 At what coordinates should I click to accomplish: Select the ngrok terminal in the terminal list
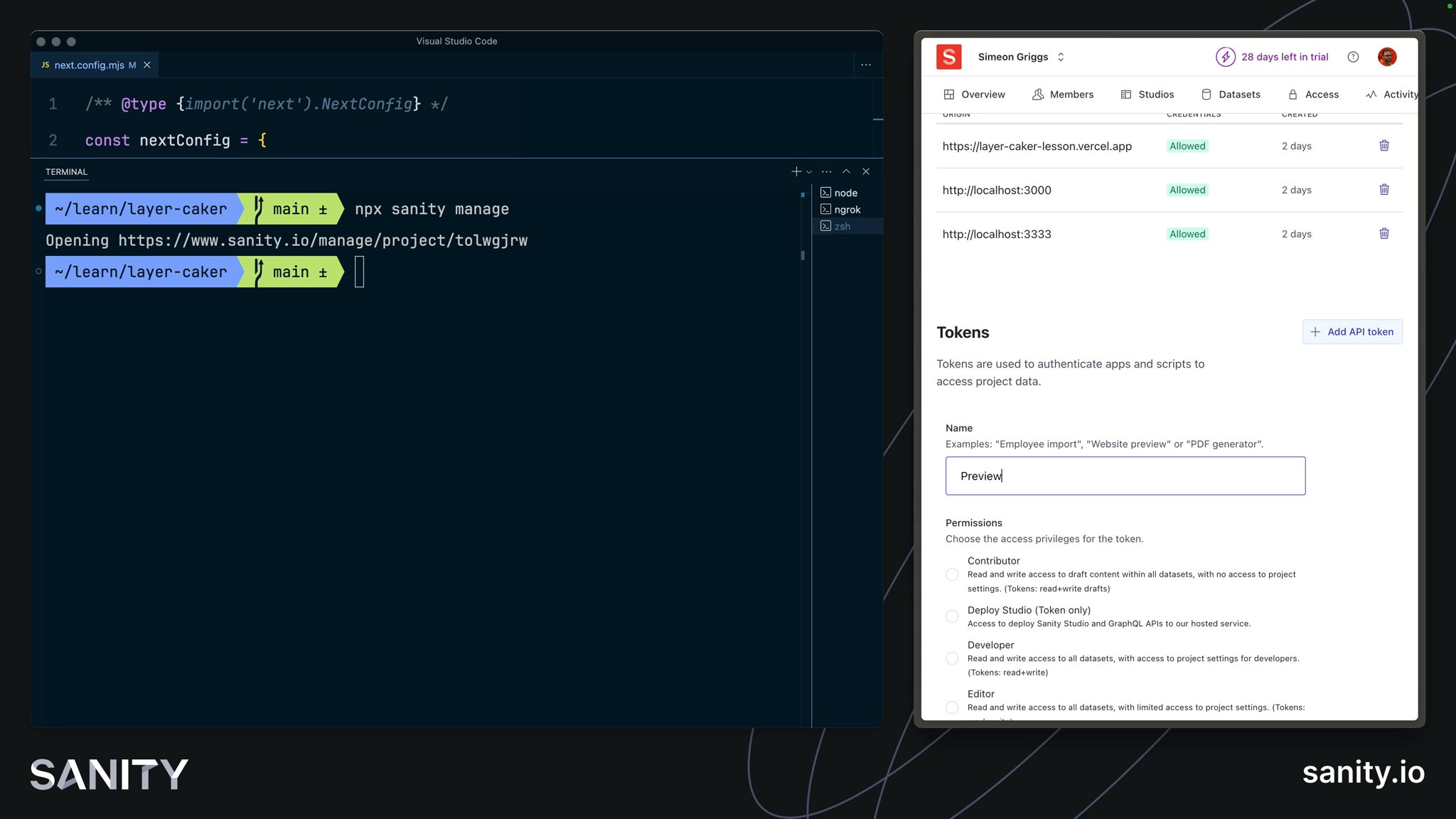pyautogui.click(x=847, y=210)
